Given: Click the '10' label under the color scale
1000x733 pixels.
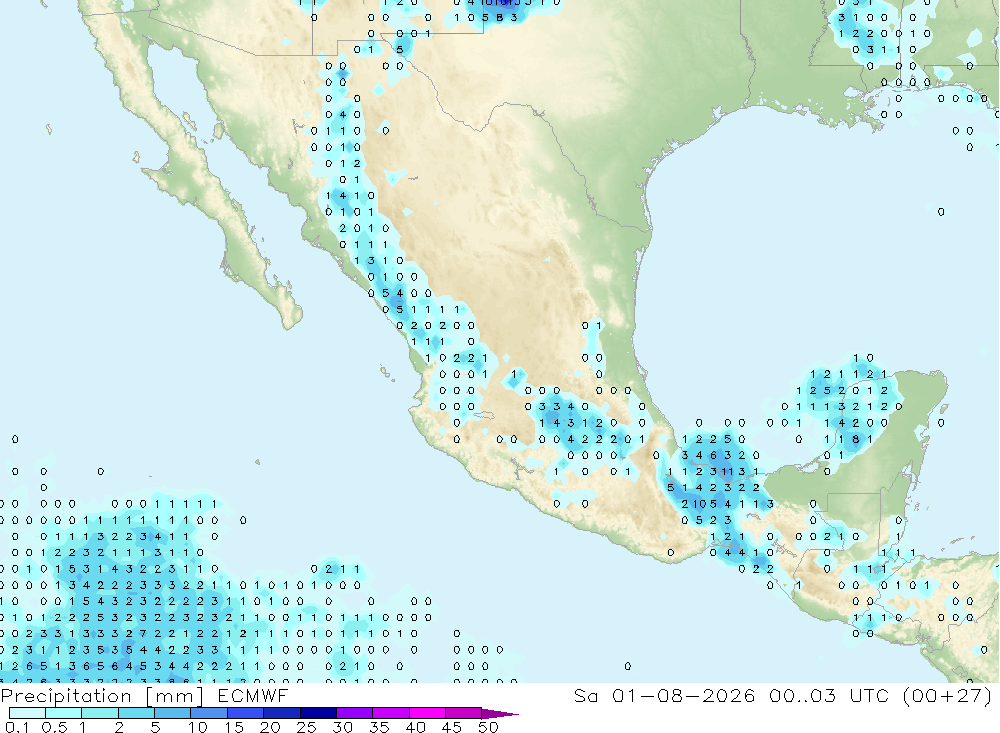Looking at the screenshot, I should pos(198,727).
